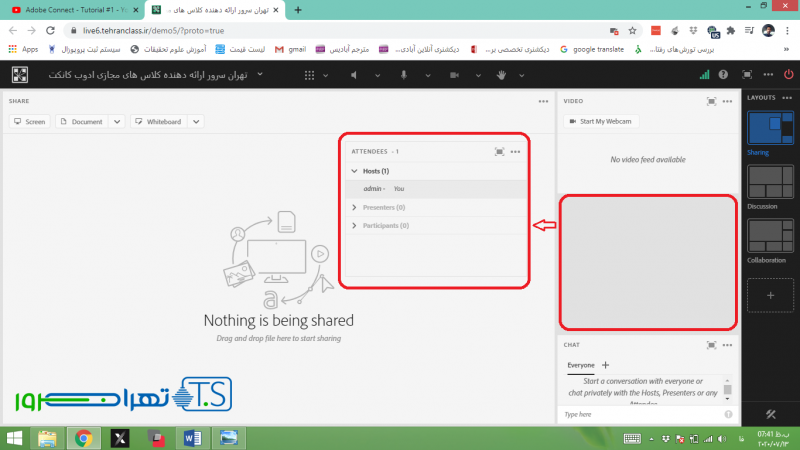800x450 pixels.
Task: Switch to the Adobe Connect Tutorial browser tab
Action: pos(70,9)
